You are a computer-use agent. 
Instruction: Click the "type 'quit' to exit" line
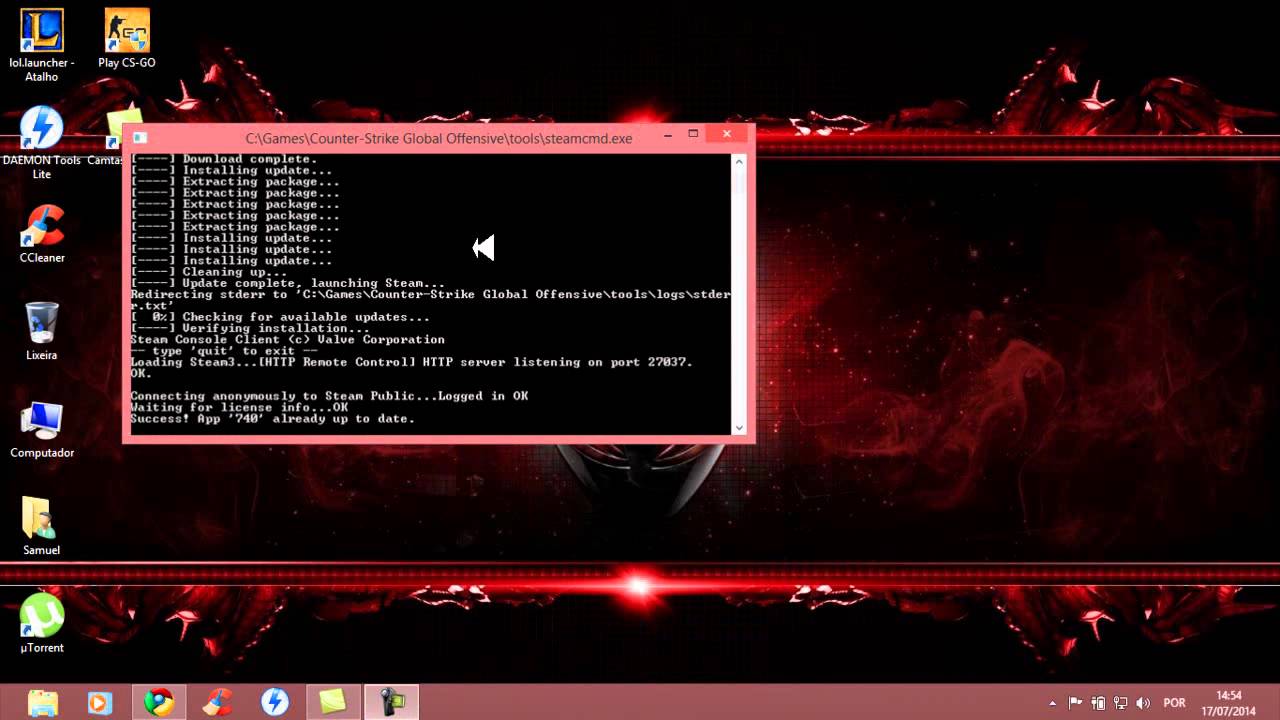(x=224, y=351)
